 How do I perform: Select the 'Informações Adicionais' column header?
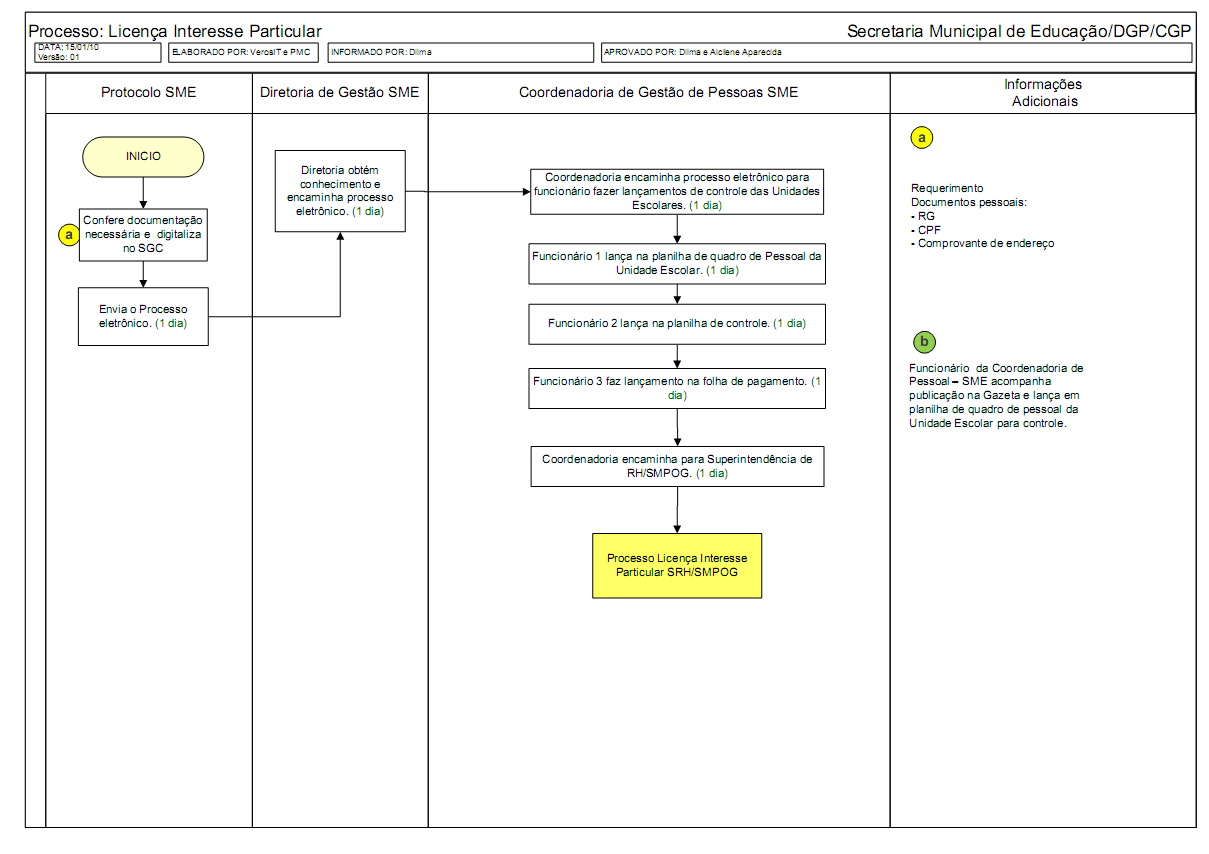click(x=1043, y=93)
